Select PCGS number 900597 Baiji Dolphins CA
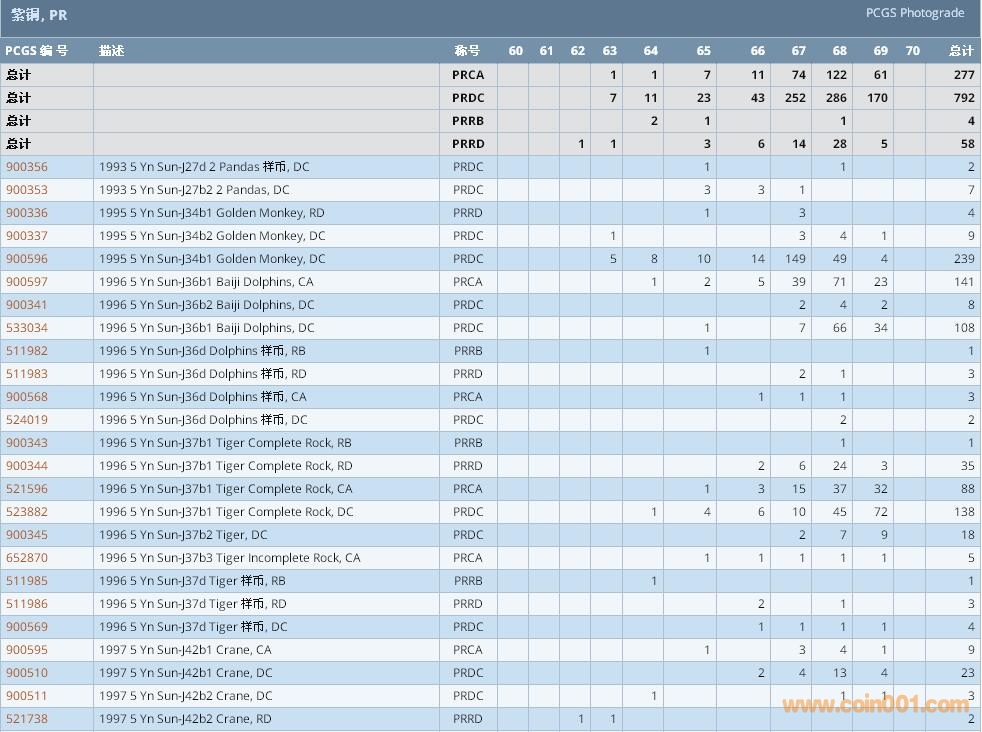The width and height of the screenshot is (982, 732). (x=27, y=282)
